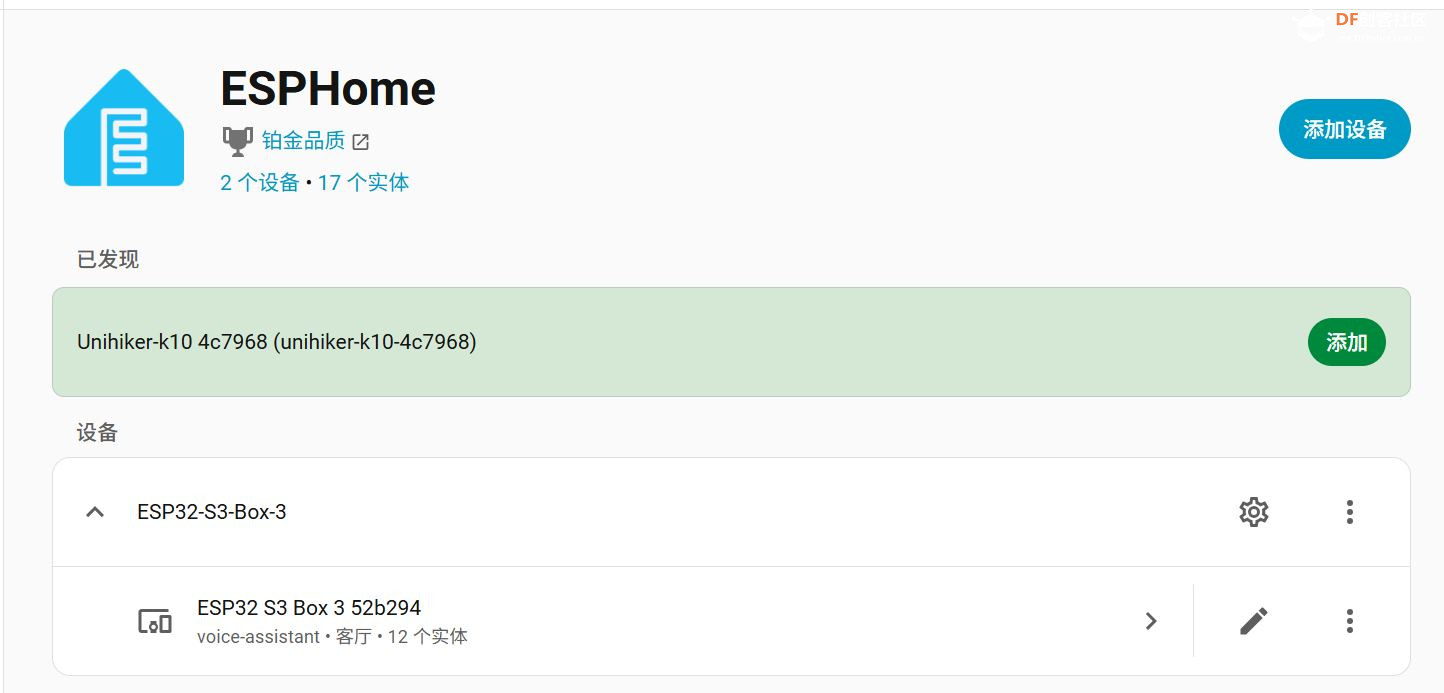The width and height of the screenshot is (1444, 693).
Task: Open the 铂金品质 quality link
Action: (x=302, y=140)
